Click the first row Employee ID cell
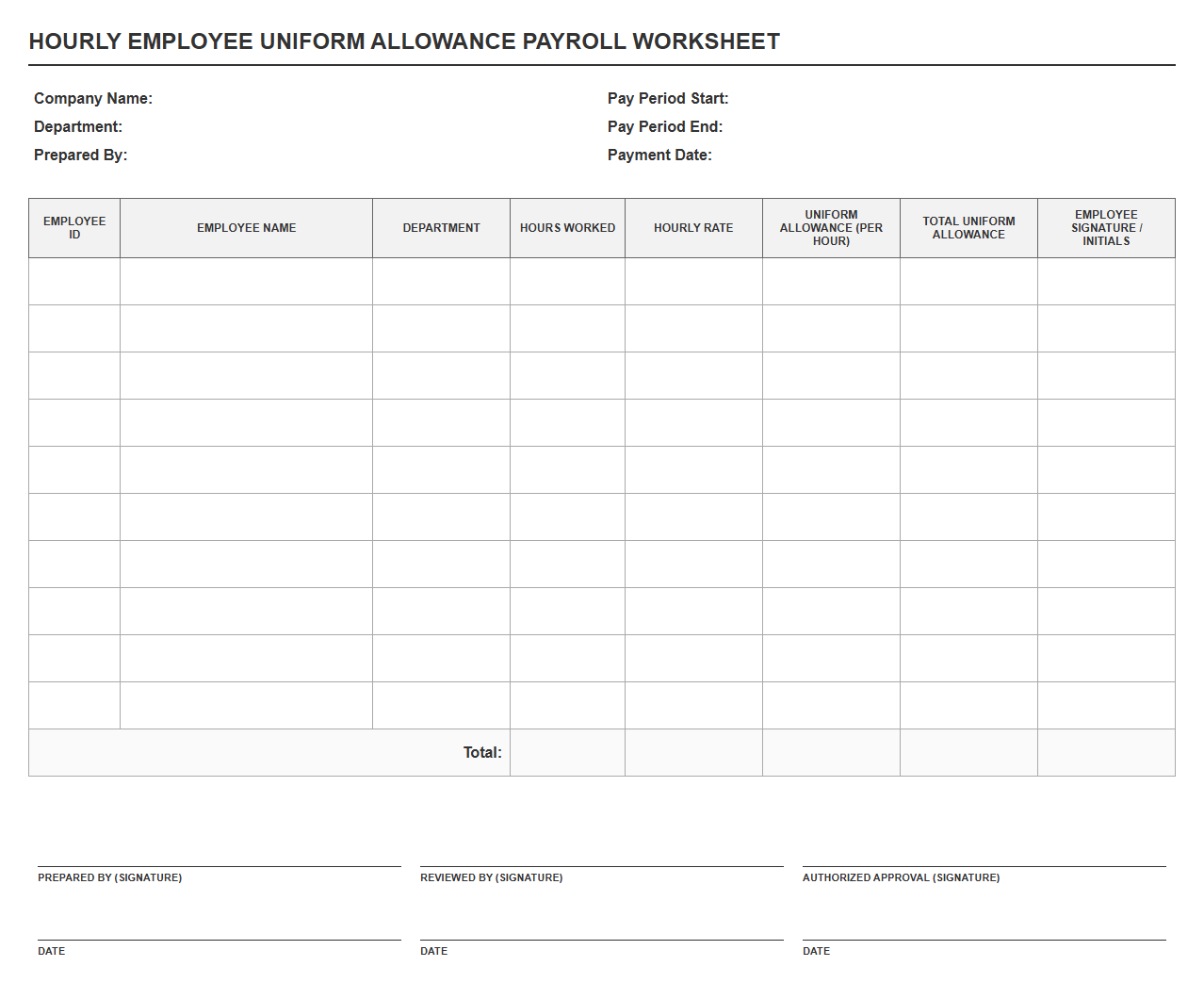 pos(74,282)
